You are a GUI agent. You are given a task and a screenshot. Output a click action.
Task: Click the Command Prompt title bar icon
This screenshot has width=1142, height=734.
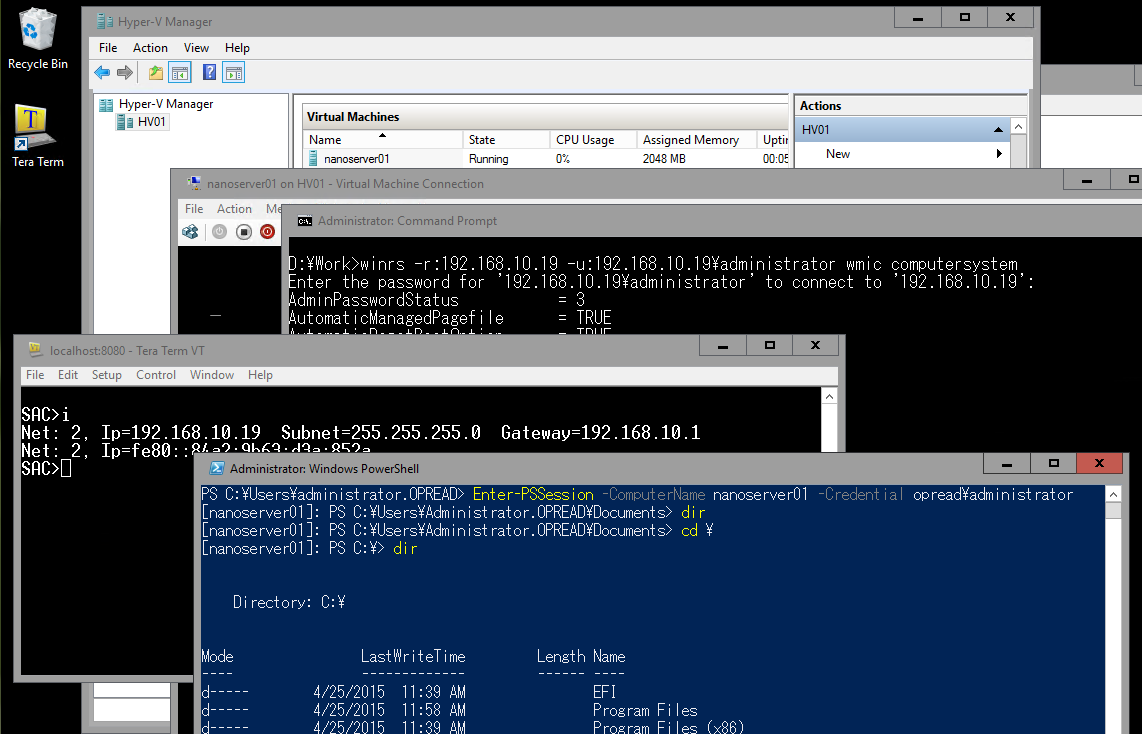[304, 221]
